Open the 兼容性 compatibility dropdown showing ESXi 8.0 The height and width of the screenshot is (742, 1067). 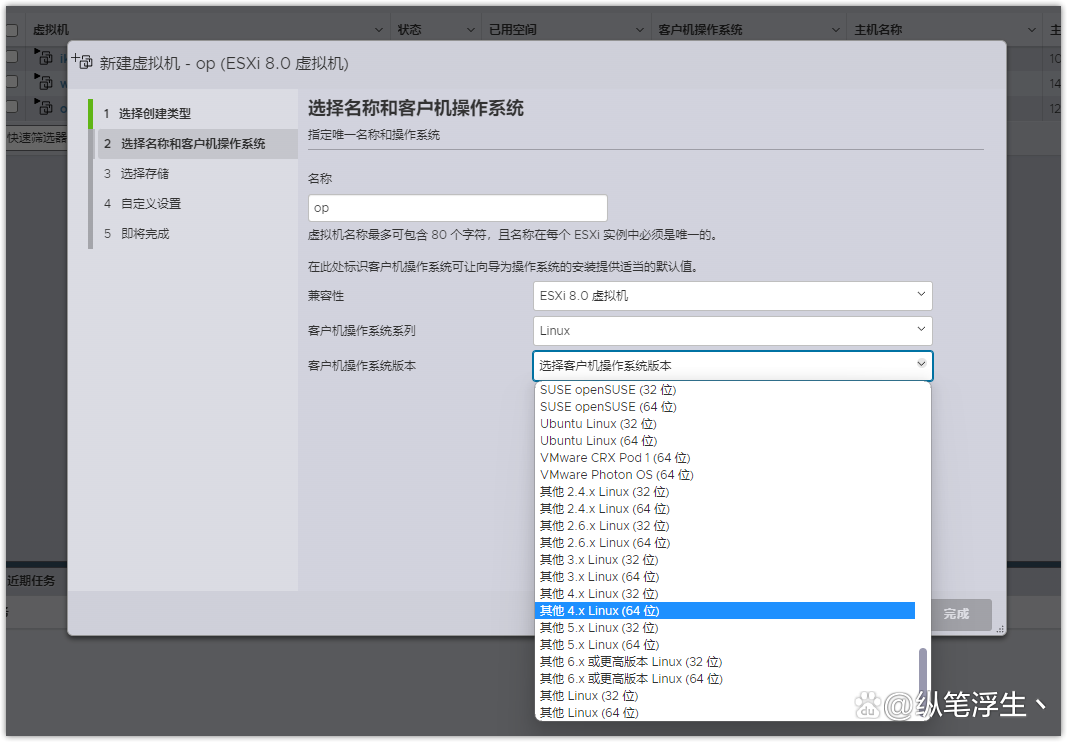click(731, 296)
